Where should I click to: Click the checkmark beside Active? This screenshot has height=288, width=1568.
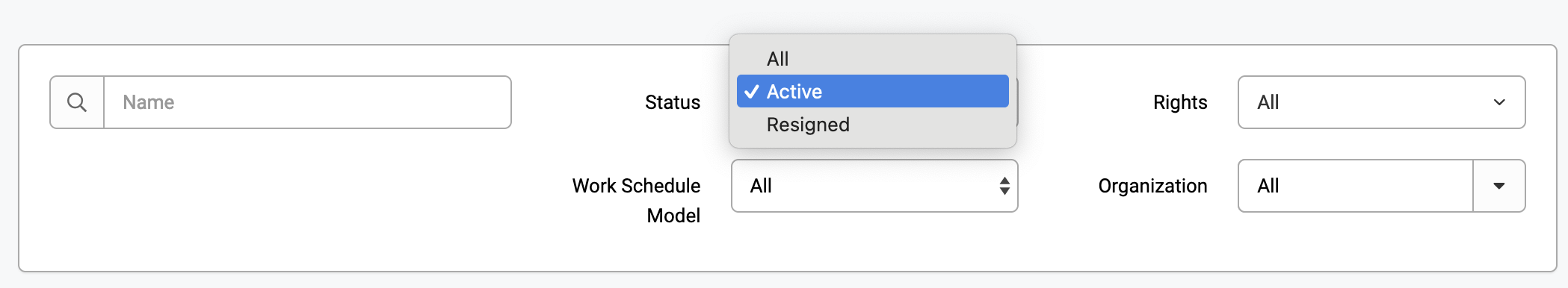click(752, 91)
